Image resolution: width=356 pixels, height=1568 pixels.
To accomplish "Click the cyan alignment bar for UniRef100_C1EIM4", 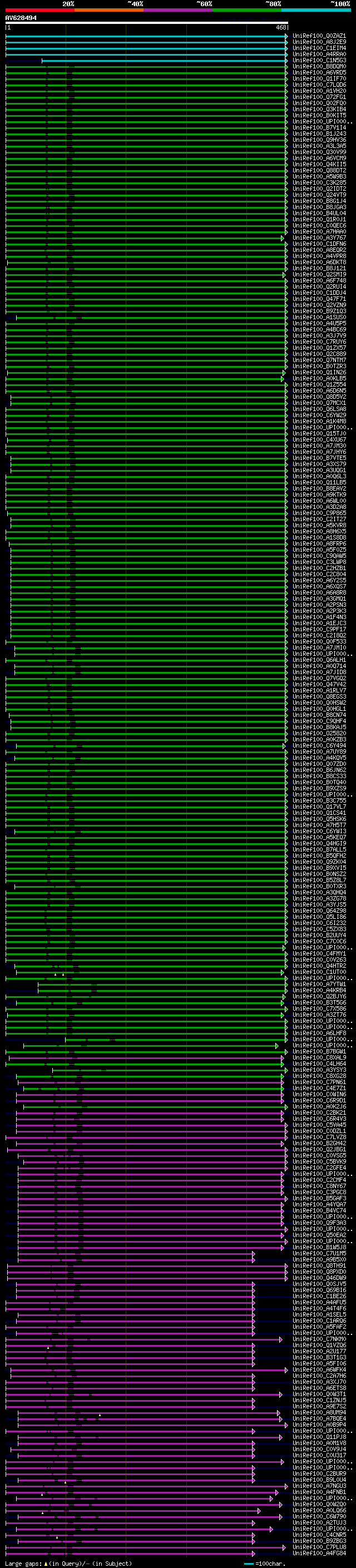I will point(147,48).
